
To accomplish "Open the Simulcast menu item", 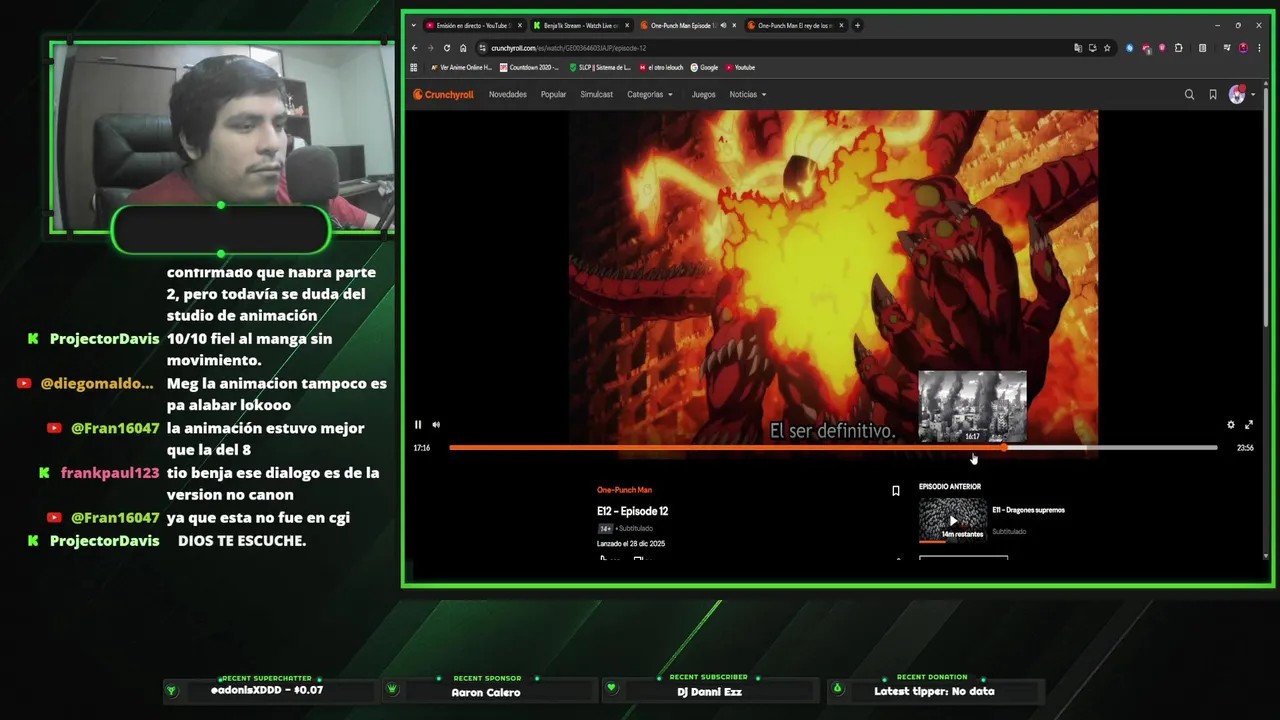I will tap(597, 95).
